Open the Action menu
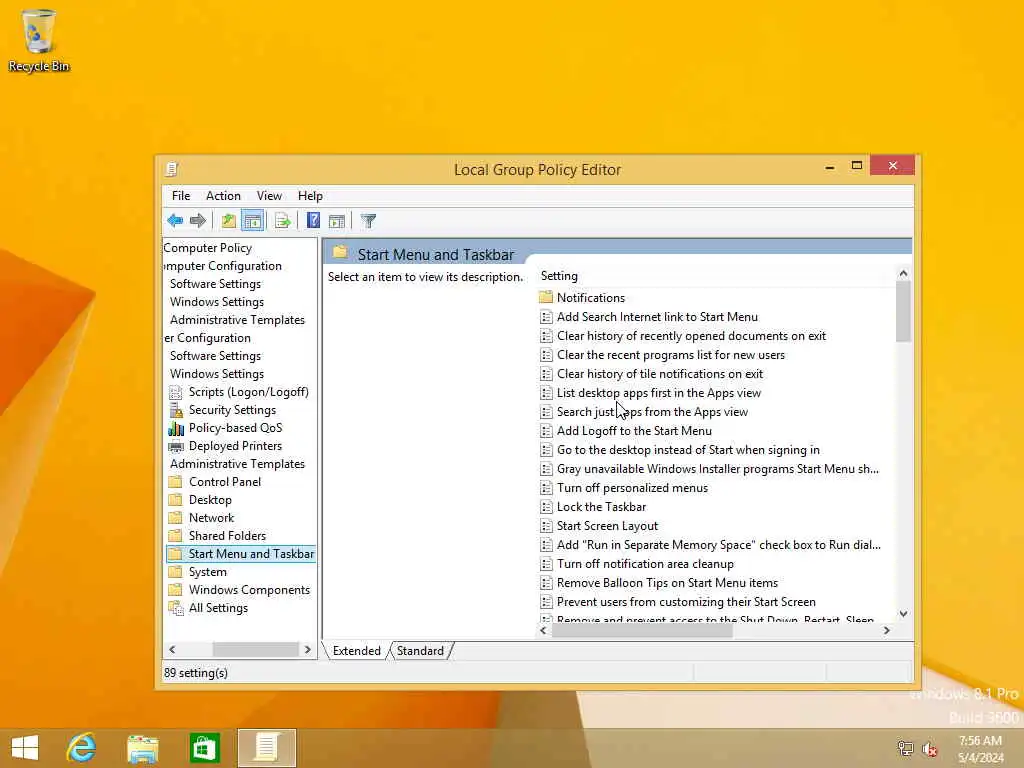The width and height of the screenshot is (1024, 768). [x=223, y=196]
